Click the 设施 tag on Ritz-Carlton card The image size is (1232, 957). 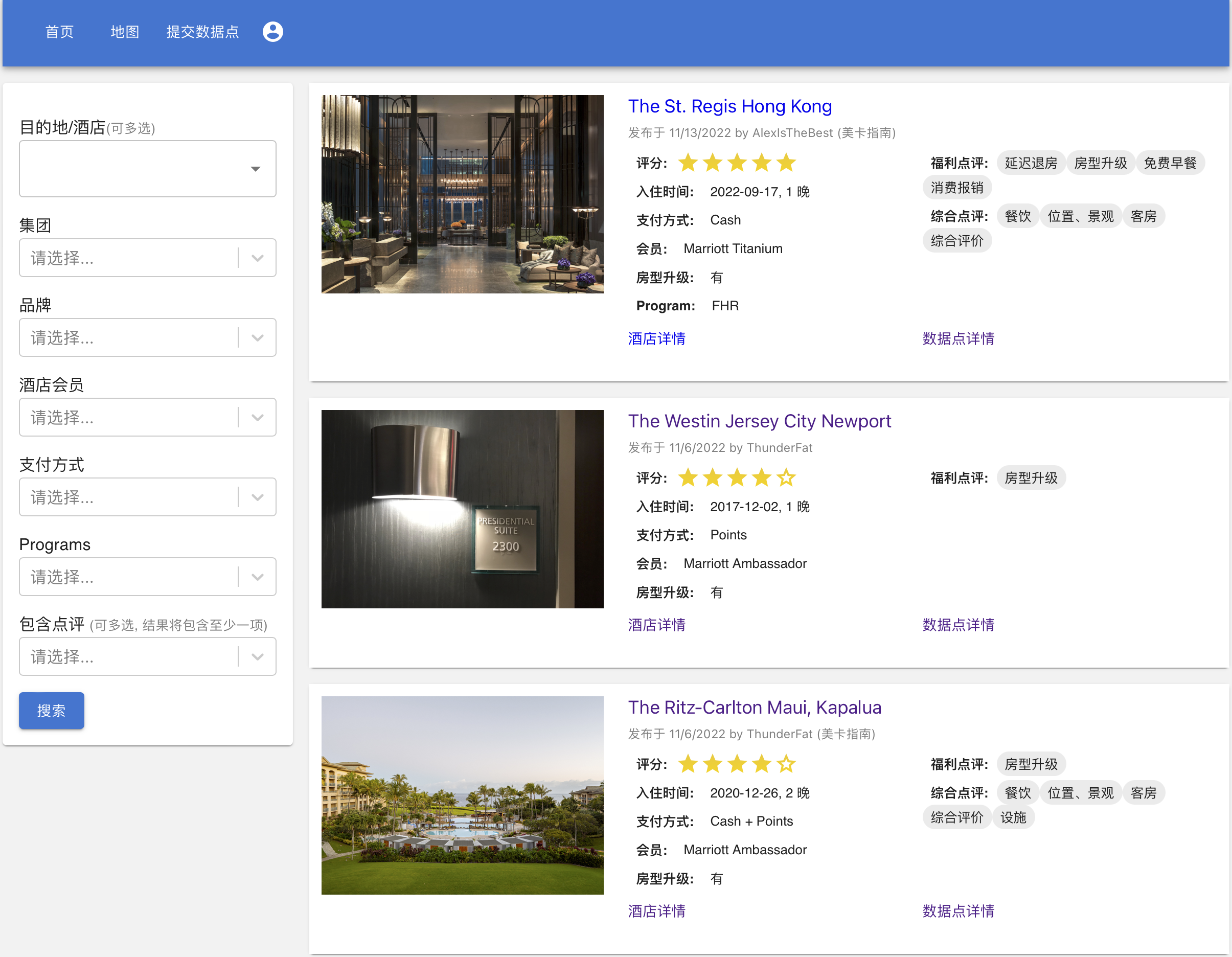click(1013, 817)
